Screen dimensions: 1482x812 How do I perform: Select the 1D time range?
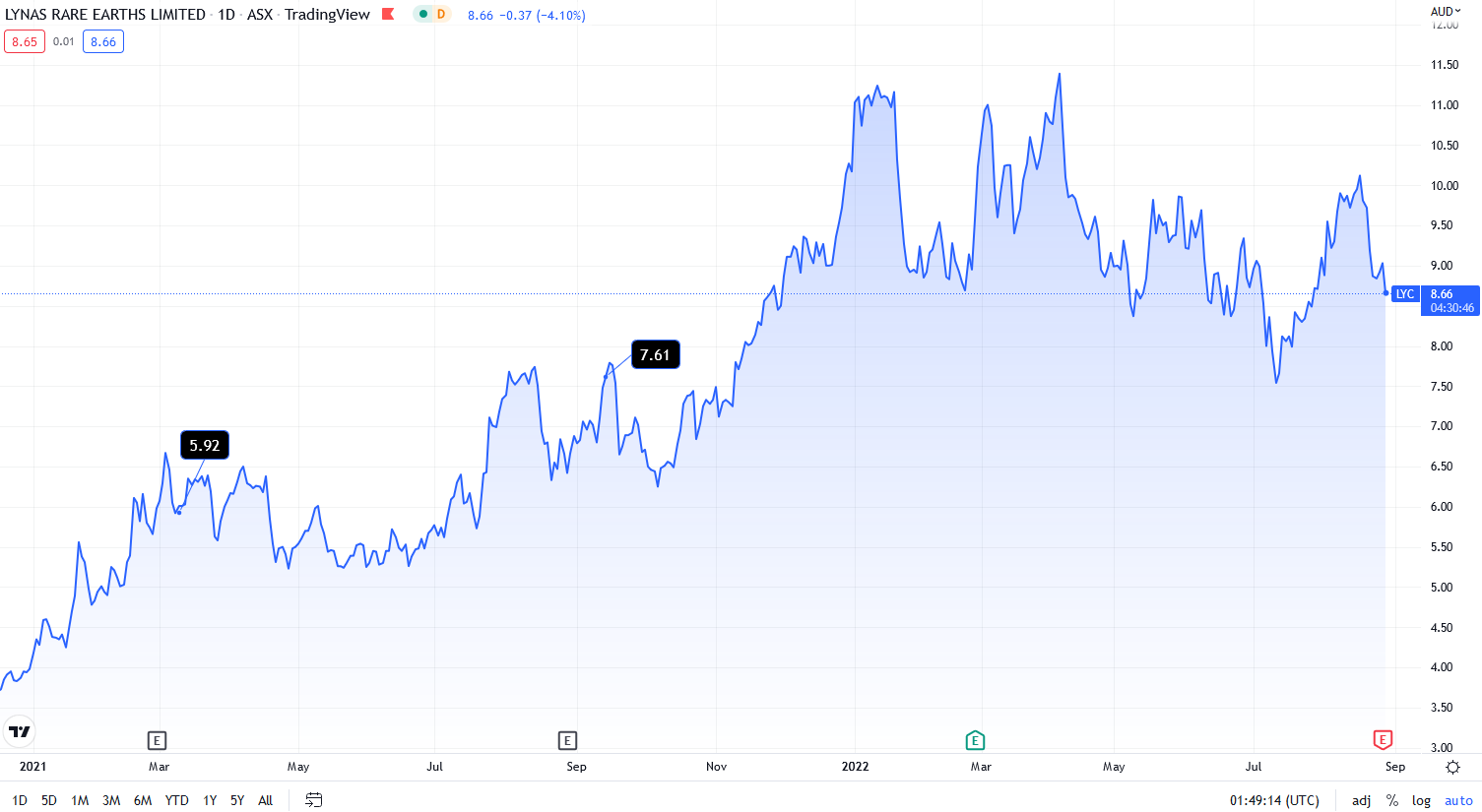20,800
